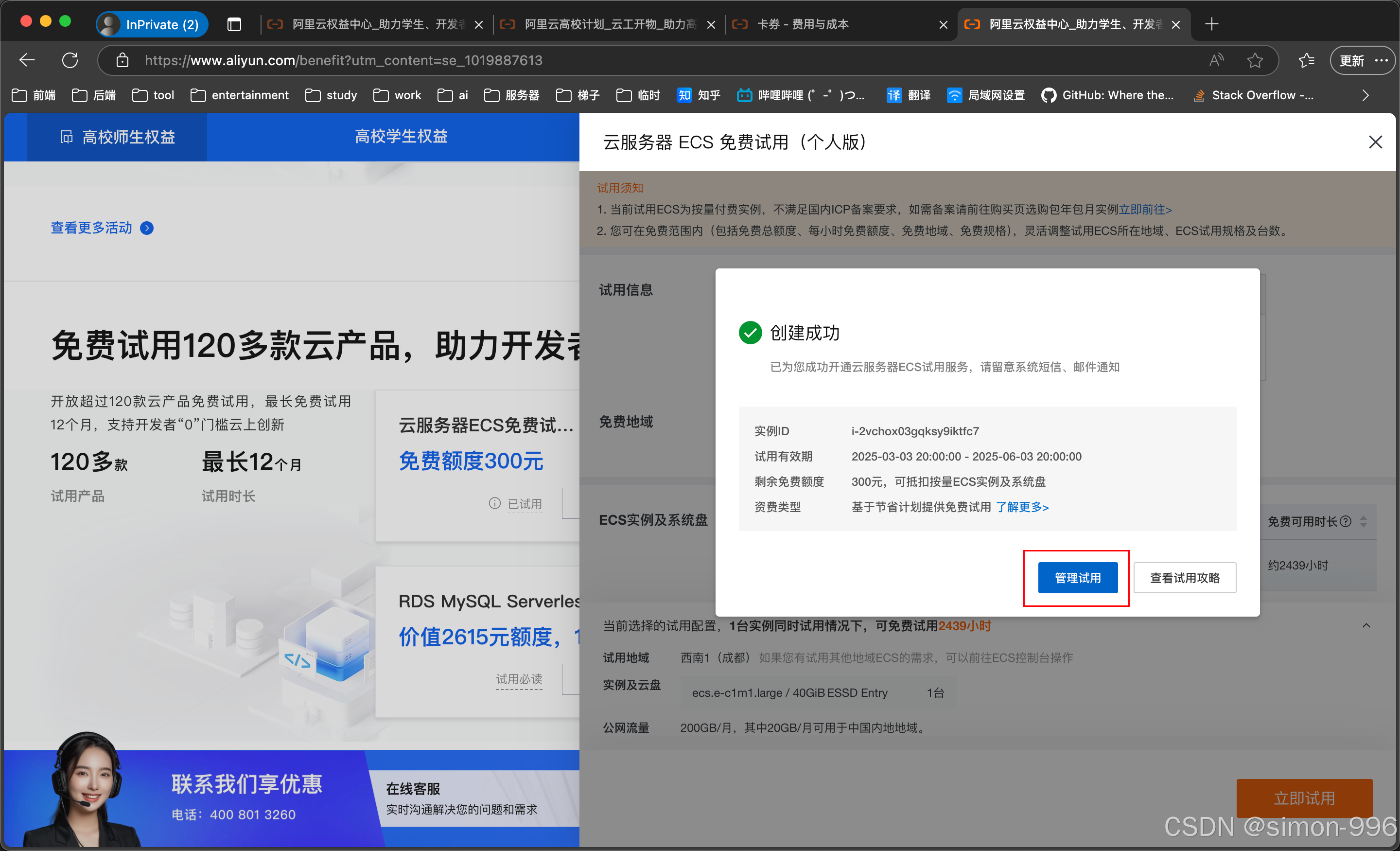Open the 试用必读 link
The height and width of the screenshot is (851, 1400).
click(519, 679)
